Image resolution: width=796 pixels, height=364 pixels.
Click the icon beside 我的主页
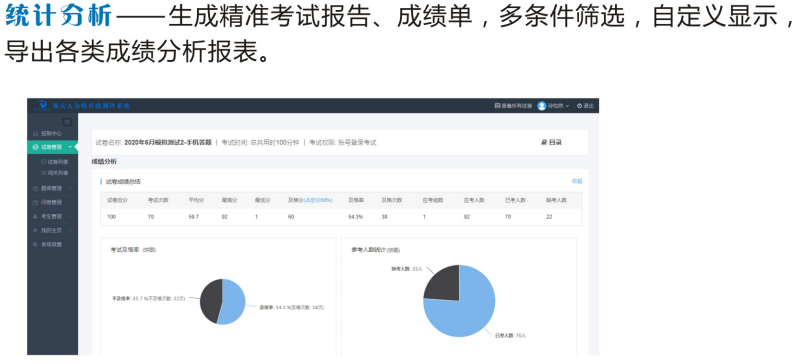point(35,230)
